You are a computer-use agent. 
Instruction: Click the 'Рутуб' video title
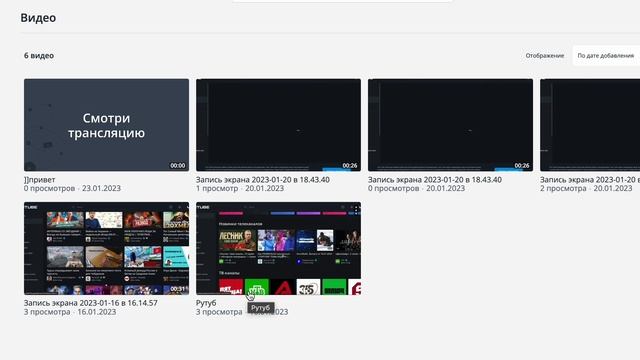pyautogui.click(x=206, y=303)
